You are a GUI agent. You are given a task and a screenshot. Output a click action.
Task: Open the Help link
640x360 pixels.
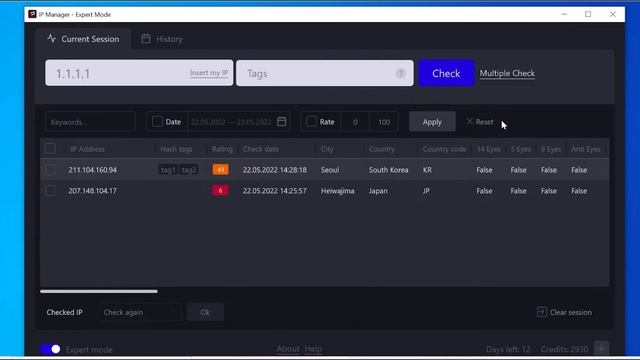(x=313, y=349)
